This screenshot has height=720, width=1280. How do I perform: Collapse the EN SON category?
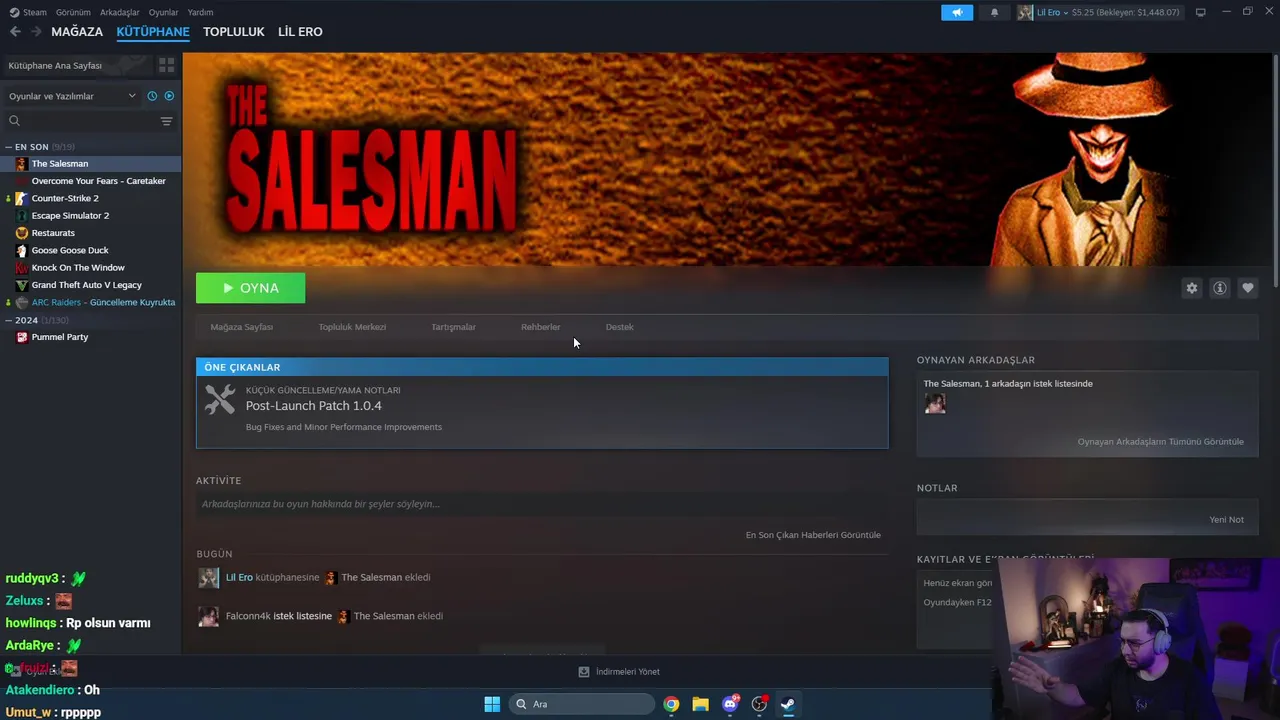click(8, 147)
